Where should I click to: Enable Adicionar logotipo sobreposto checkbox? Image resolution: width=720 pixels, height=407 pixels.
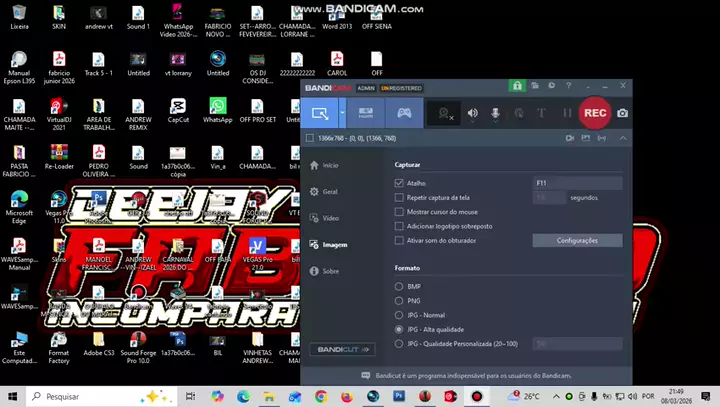point(400,226)
